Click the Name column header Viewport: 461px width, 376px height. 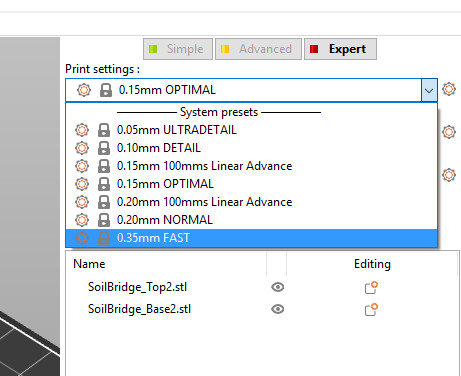click(x=89, y=264)
